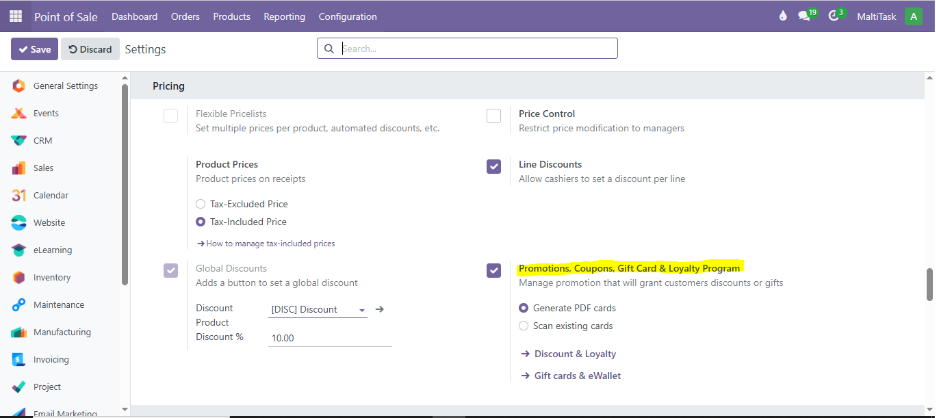Viewport: 936px width, 418px height.
Task: Open the activities clock icon
Action: (835, 17)
